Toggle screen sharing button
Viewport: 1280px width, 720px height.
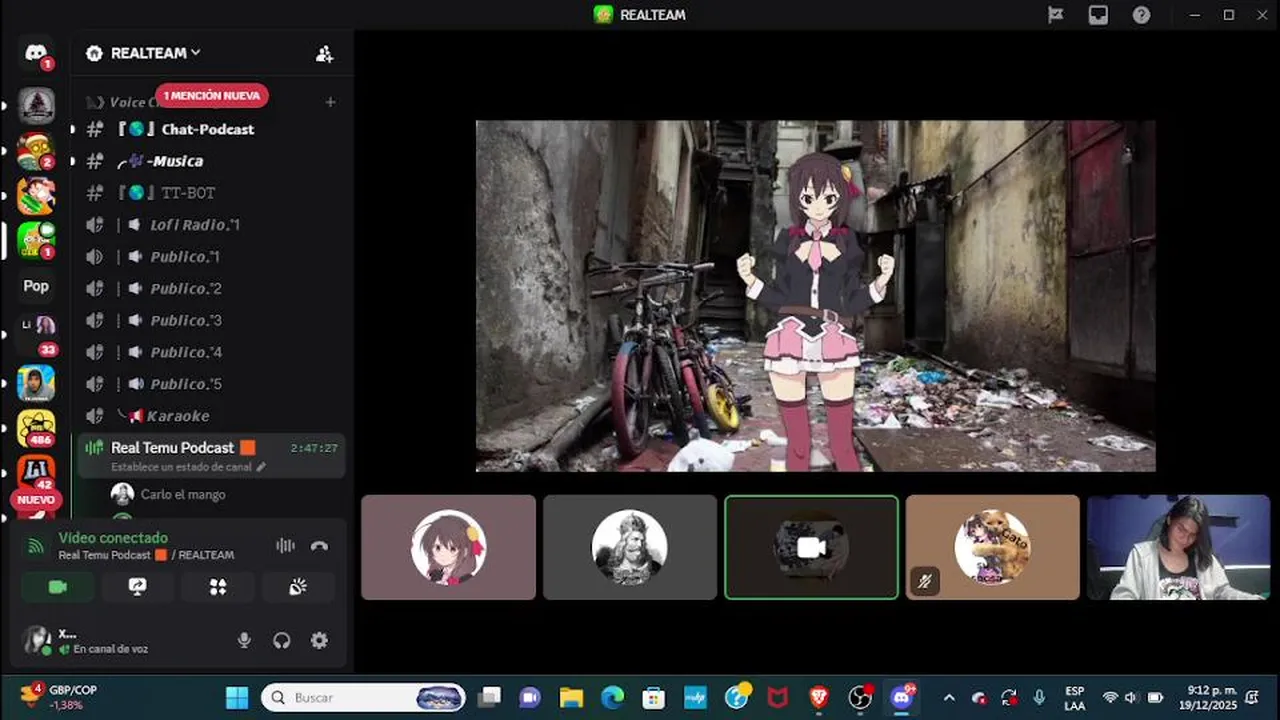pos(138,587)
